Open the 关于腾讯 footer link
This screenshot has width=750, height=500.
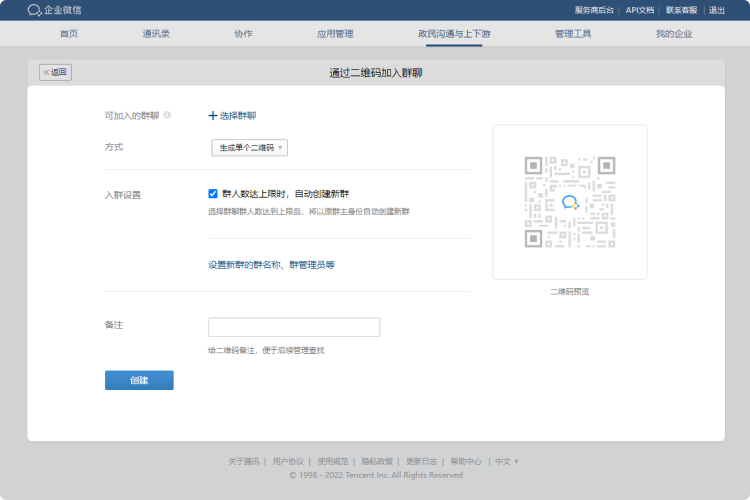click(243, 461)
